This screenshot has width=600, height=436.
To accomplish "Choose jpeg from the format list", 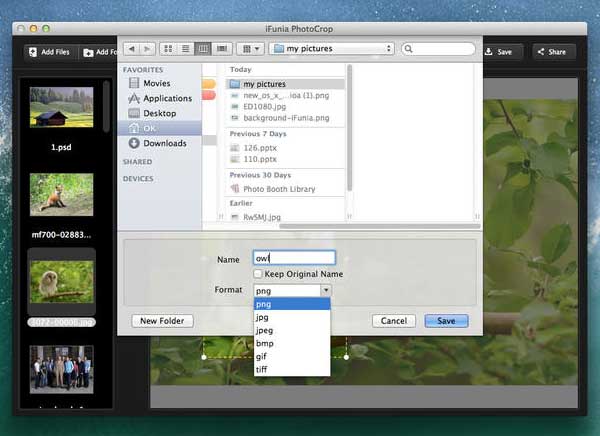I will pyautogui.click(x=292, y=330).
